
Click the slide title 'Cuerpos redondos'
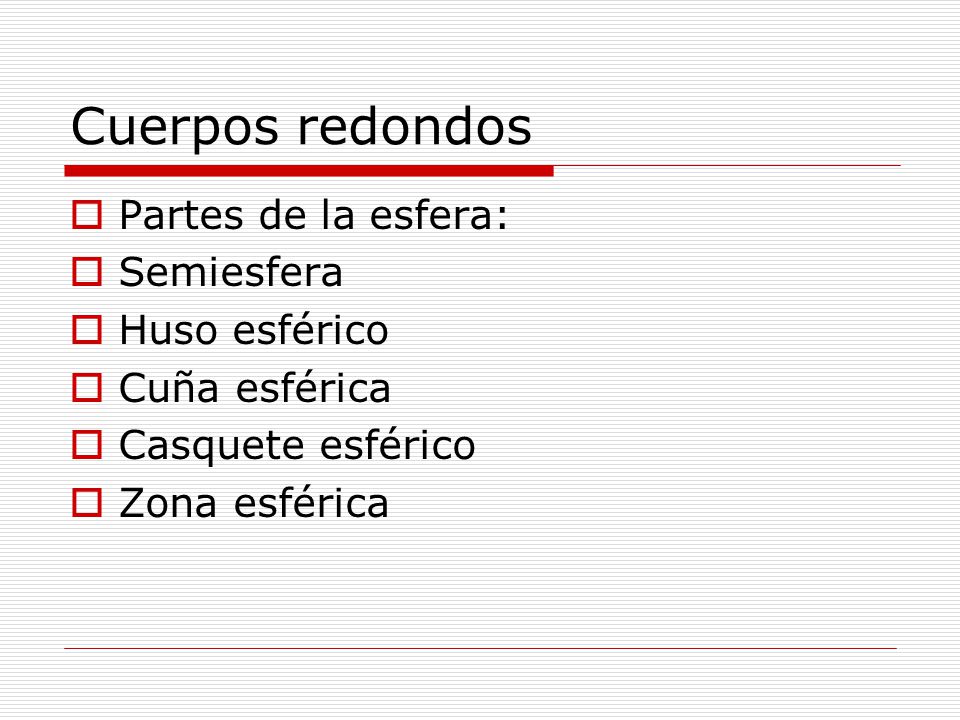click(301, 127)
